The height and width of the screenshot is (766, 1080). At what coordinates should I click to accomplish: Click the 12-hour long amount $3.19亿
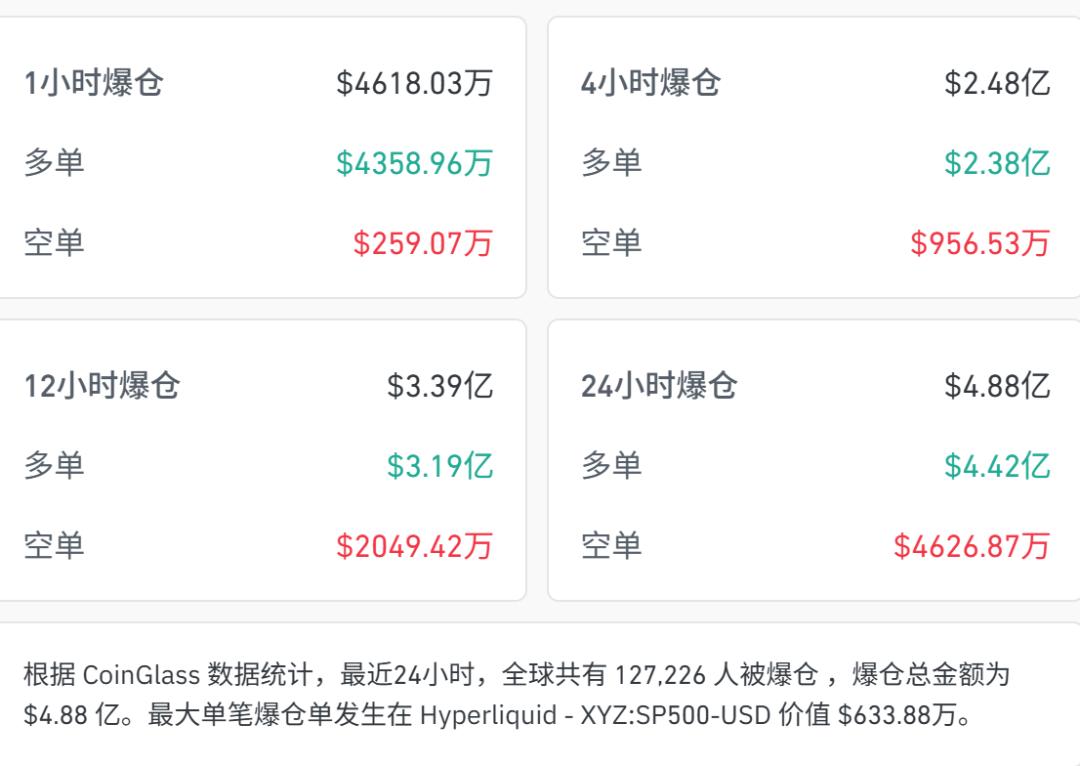[x=440, y=466]
